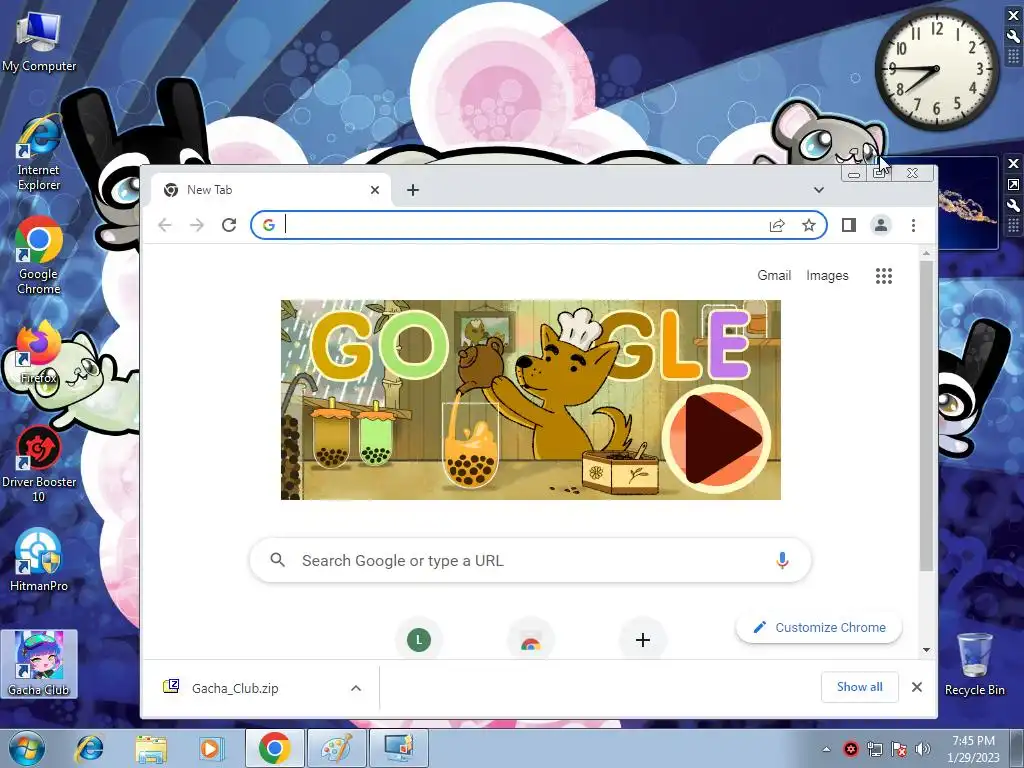
Task: Open the Chrome profile avatar
Action: [880, 225]
